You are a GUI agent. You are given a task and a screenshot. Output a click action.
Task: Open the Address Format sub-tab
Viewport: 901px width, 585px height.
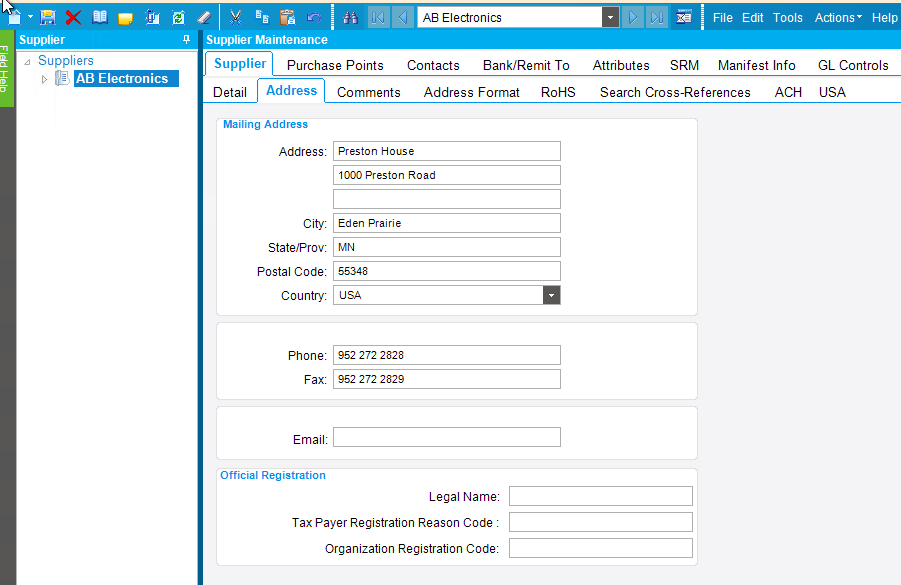click(471, 93)
